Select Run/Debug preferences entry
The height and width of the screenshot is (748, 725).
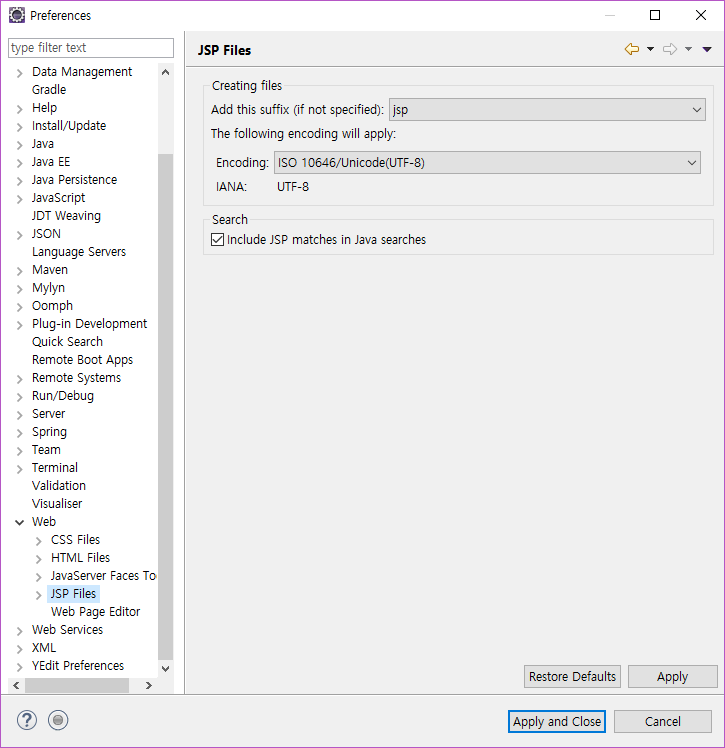pyautogui.click(x=62, y=396)
